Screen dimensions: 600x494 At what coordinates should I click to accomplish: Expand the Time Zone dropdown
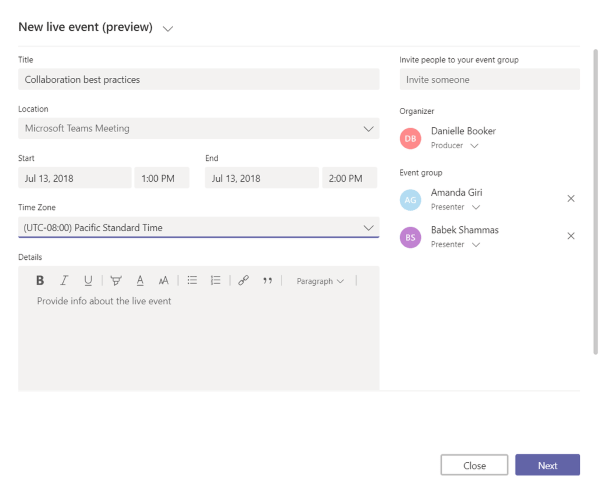click(368, 228)
